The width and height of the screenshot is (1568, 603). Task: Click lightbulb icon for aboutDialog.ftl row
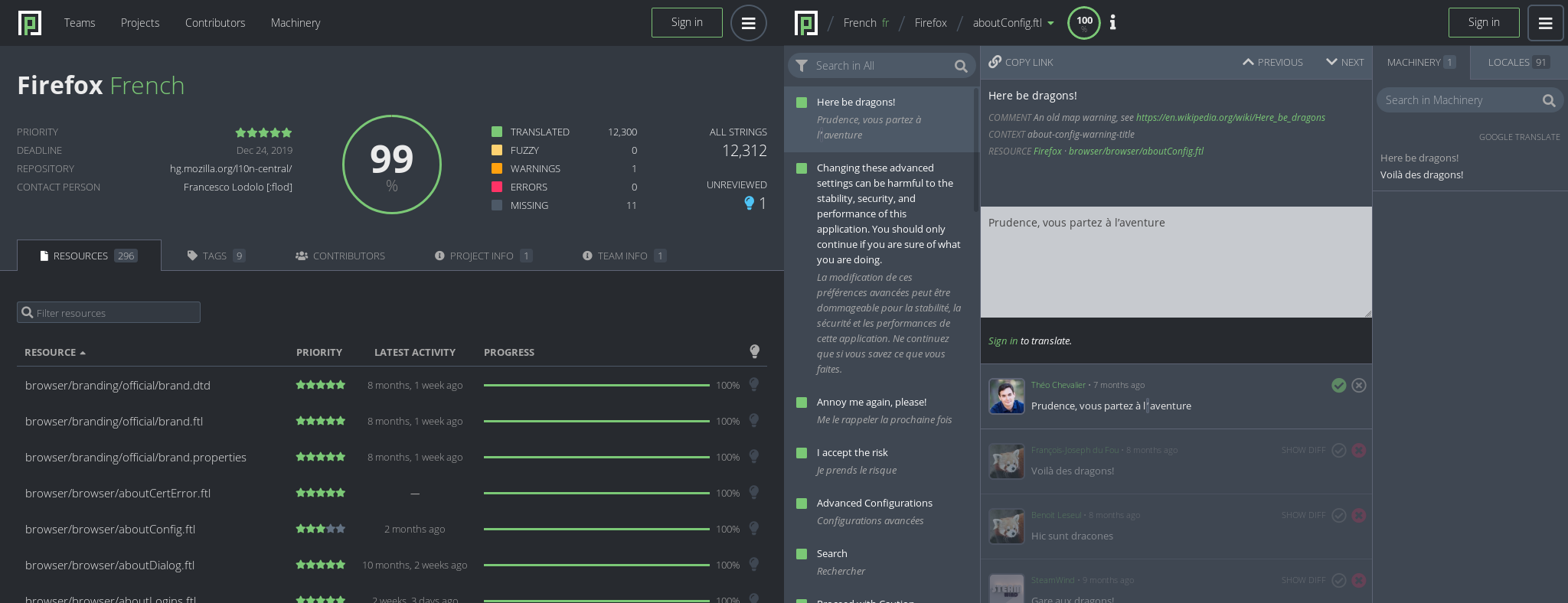click(754, 564)
